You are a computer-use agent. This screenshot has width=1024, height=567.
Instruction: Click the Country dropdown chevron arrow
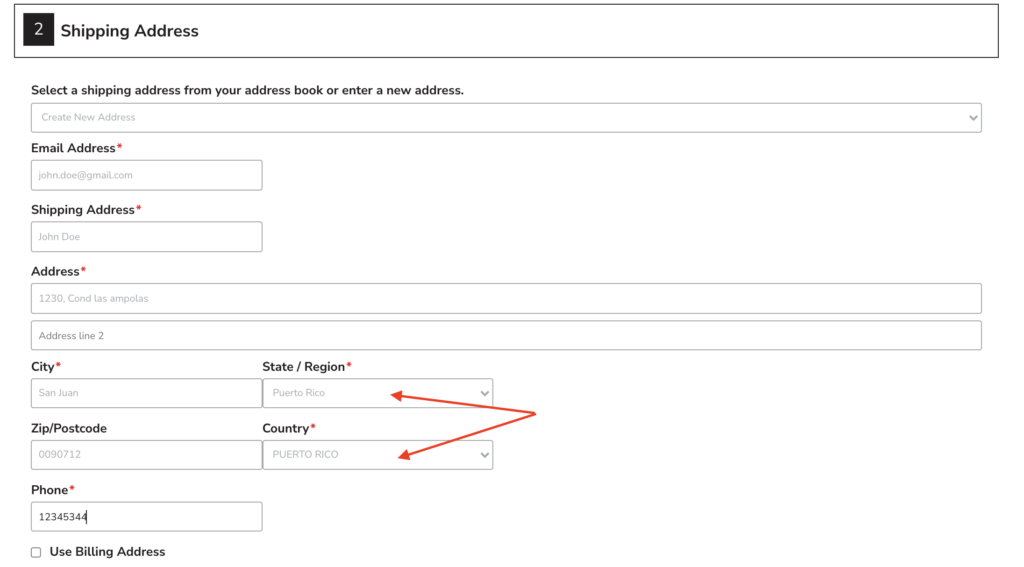click(x=485, y=455)
